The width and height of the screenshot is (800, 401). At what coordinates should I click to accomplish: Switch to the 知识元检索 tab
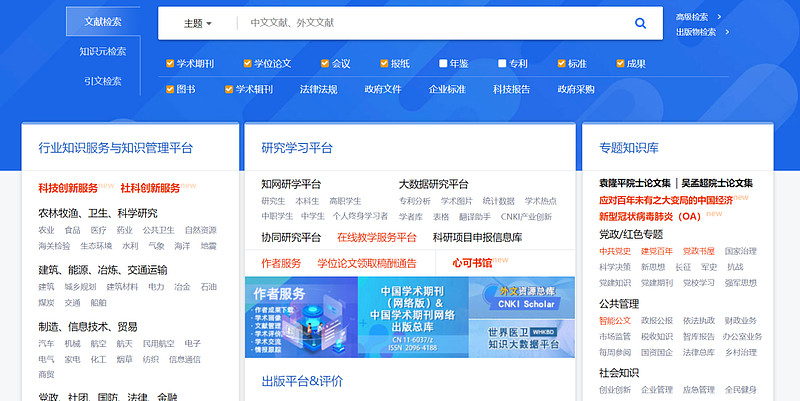point(103,52)
